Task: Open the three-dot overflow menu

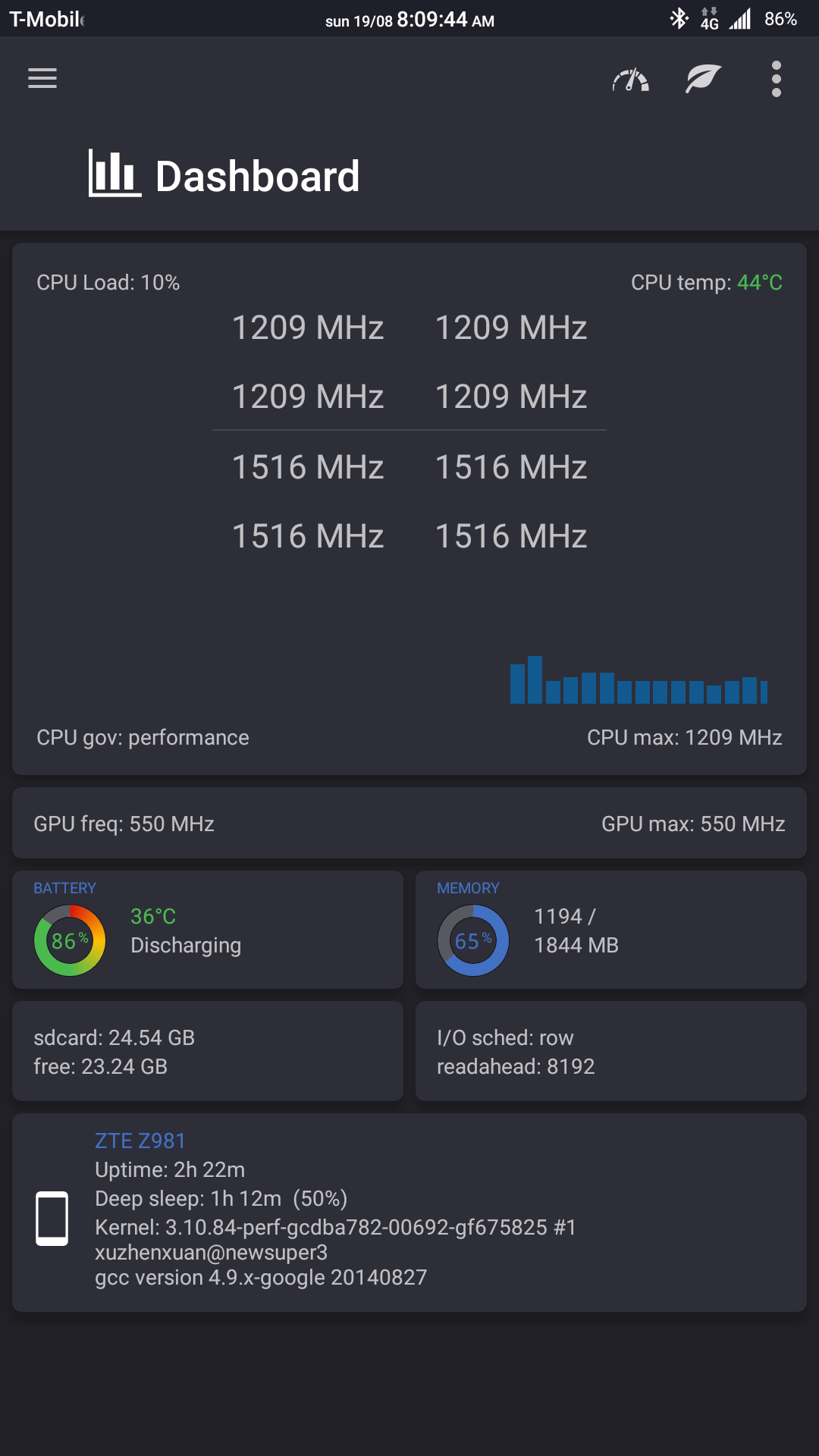Action: tap(776, 79)
